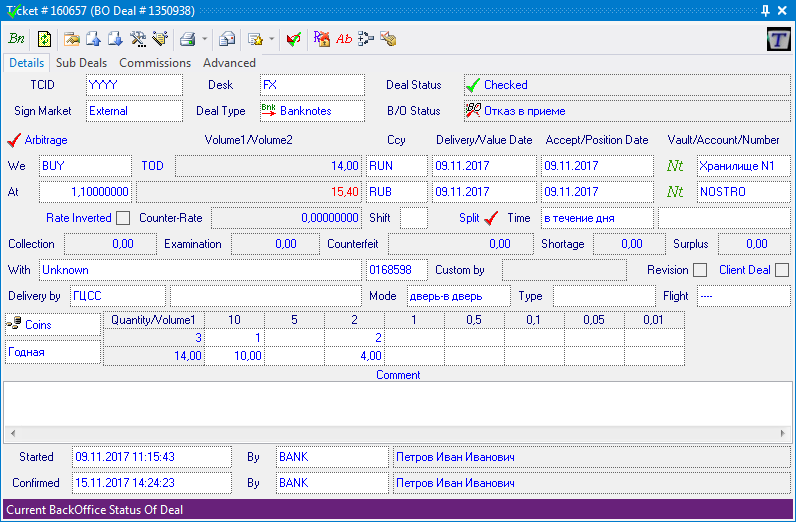Click the green Bn banknotes icon
Image resolution: width=796 pixels, height=522 pixels.
[17, 39]
